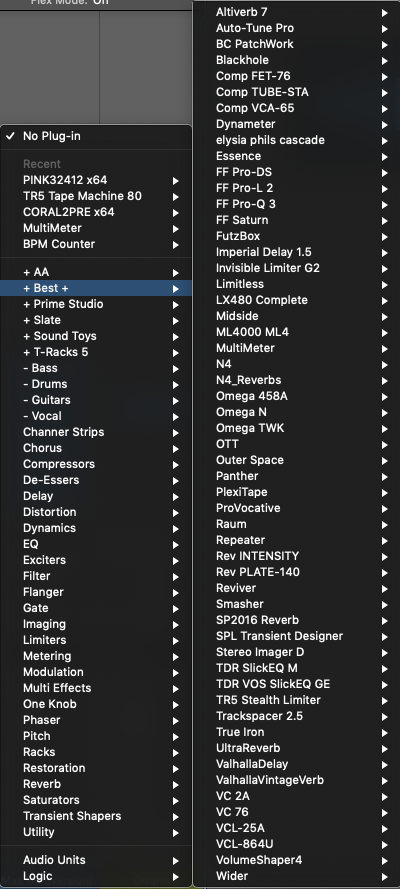
Task: Open the De-Essers category
Action: pos(96,480)
